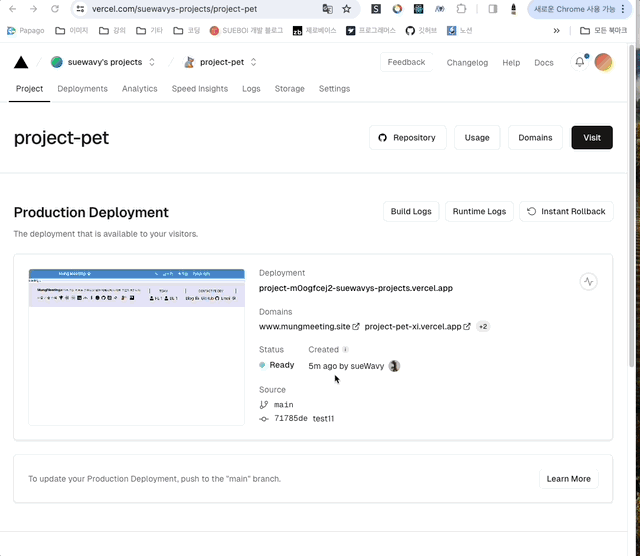This screenshot has height=556, width=640.
Task: Click the sueWavy author avatar
Action: tap(394, 366)
